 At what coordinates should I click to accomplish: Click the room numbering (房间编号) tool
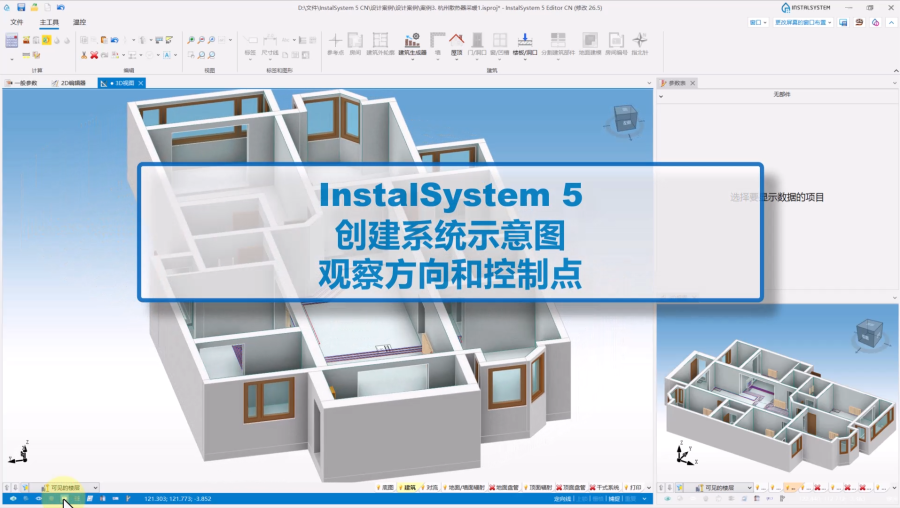point(616,44)
